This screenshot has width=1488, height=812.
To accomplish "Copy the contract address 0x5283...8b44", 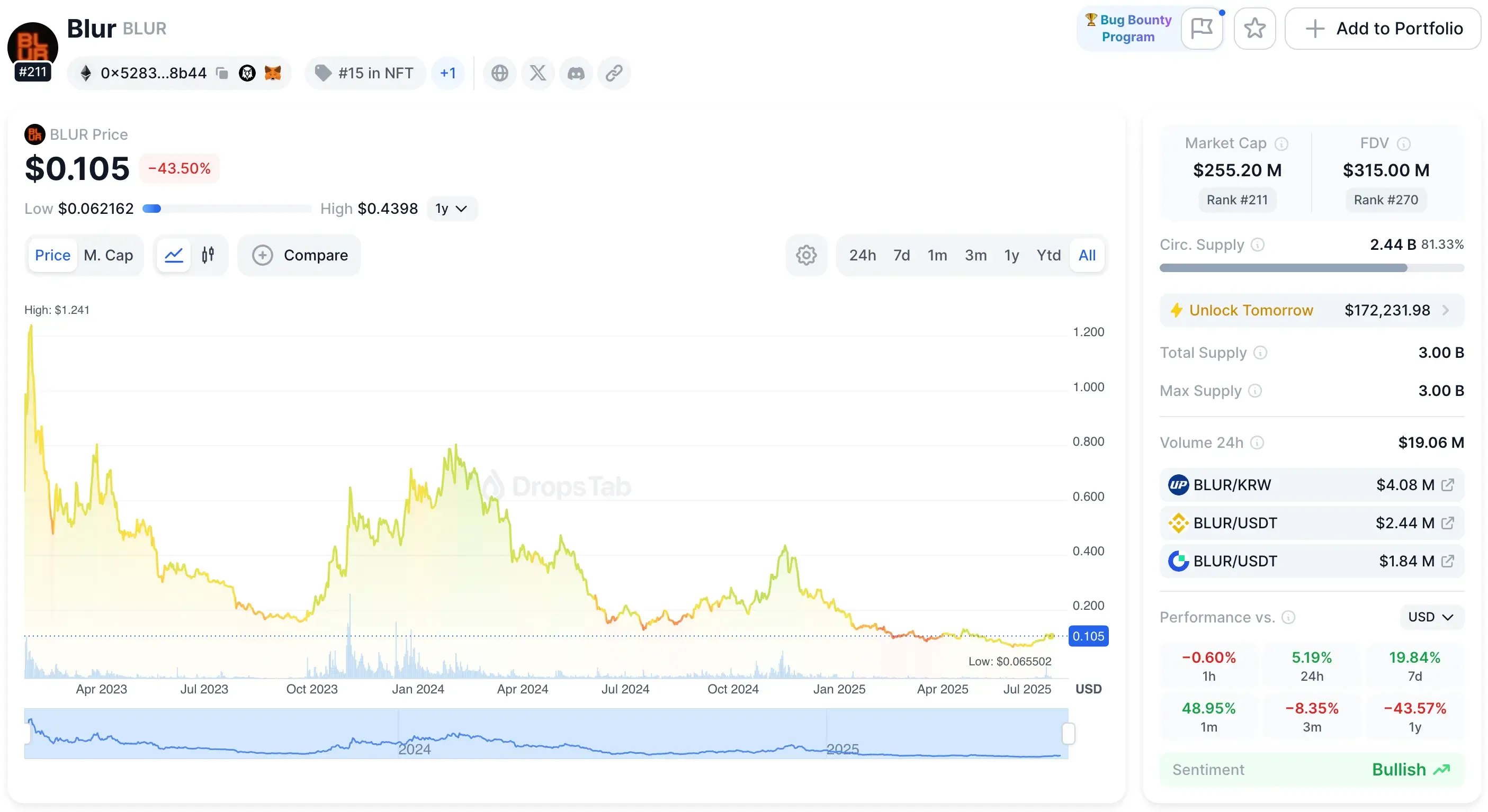I will click(x=222, y=74).
